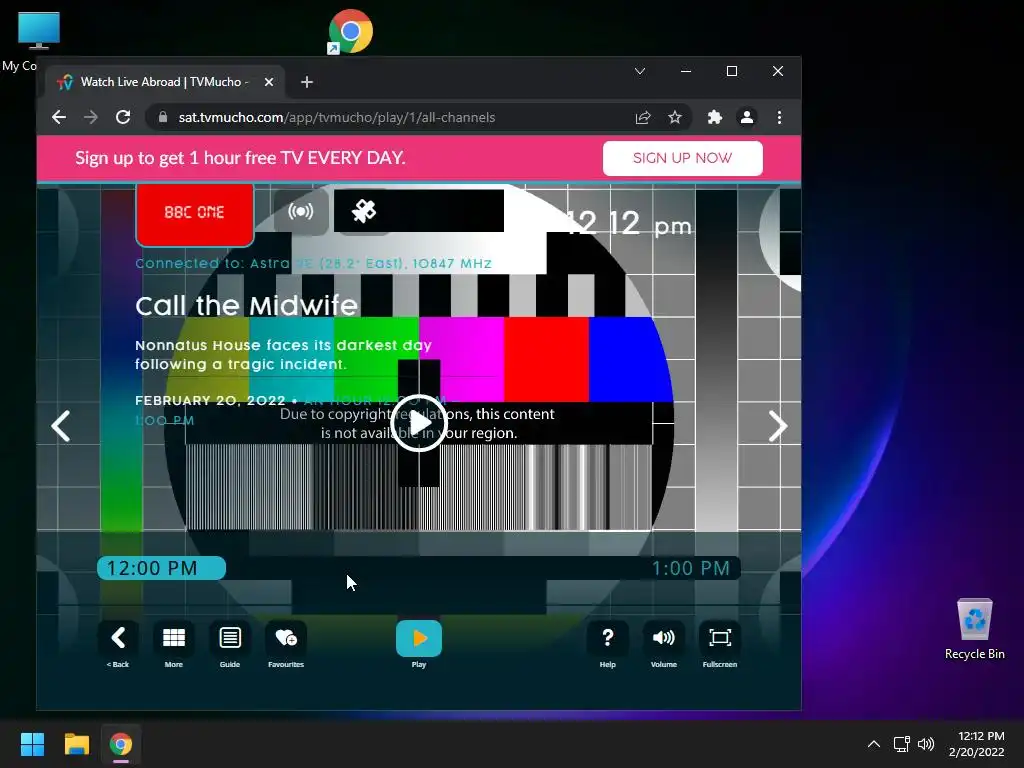1024x768 pixels.
Task: Click the Call the Midwife title
Action: [x=246, y=306]
